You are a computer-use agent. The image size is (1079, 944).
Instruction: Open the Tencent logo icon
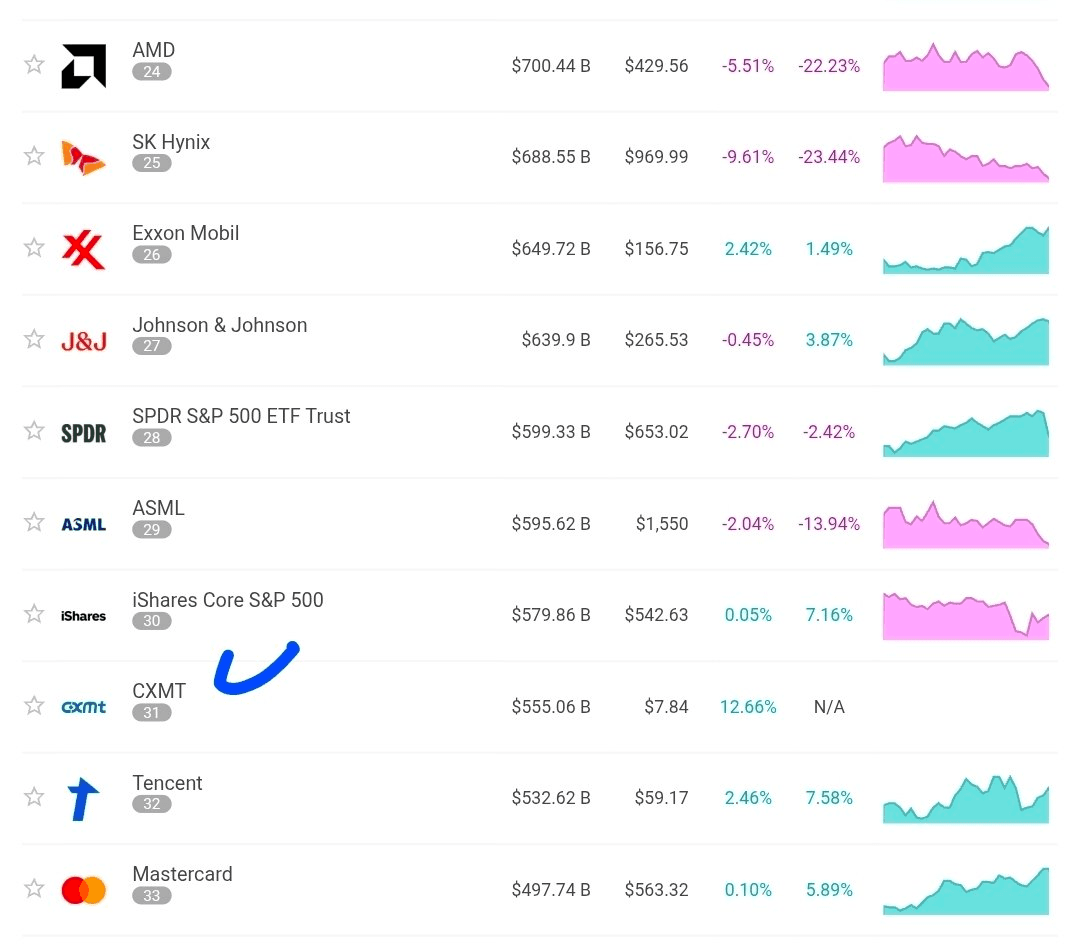pos(83,798)
